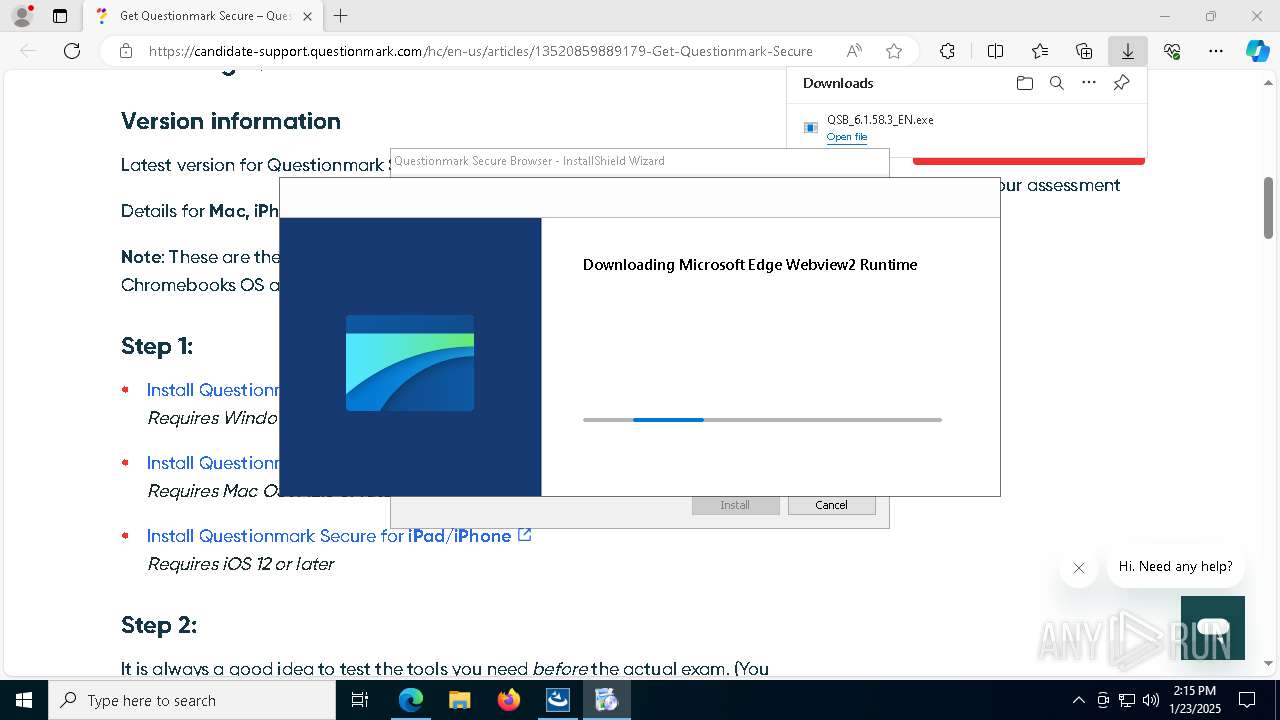Toggle Read aloud icon in address bar
1280x720 pixels.
(854, 51)
